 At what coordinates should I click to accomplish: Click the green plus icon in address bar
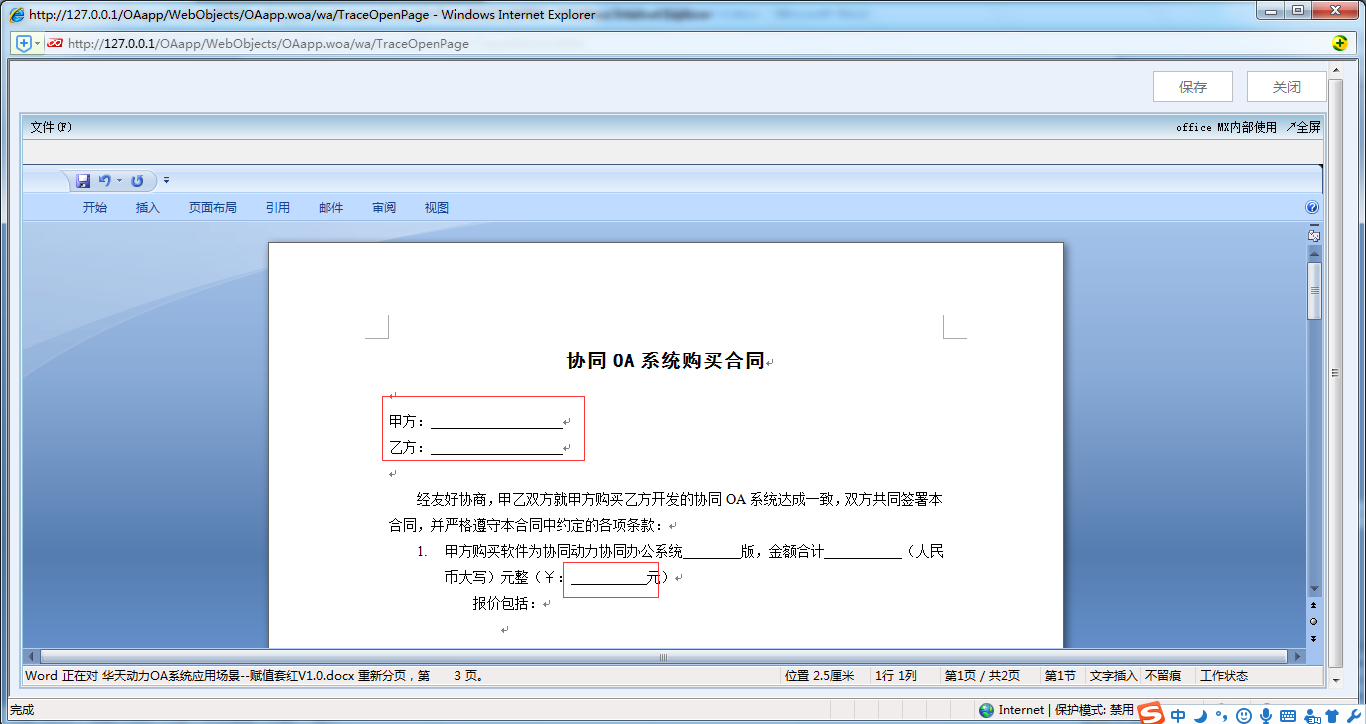pos(1340,43)
